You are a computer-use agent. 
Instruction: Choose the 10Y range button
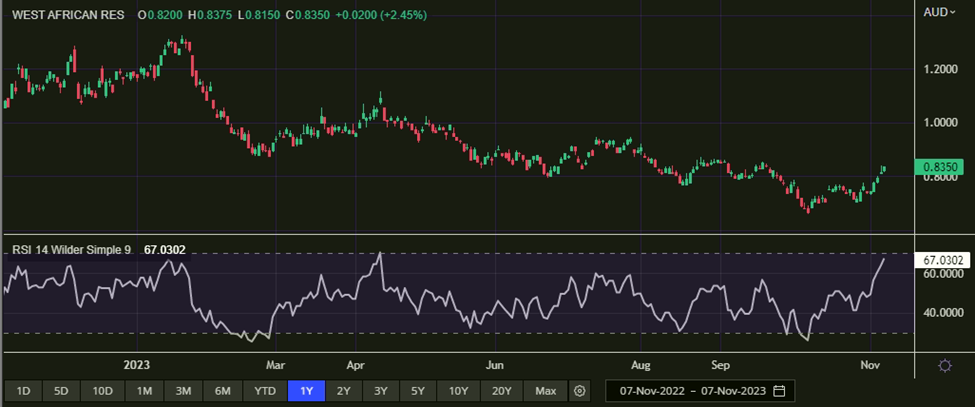(458, 391)
